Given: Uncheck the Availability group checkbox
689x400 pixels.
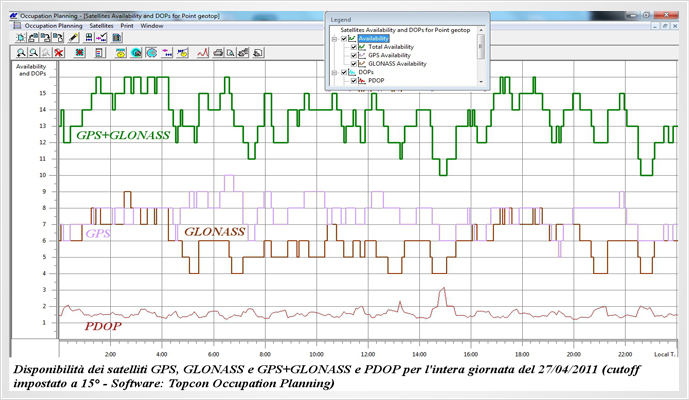Looking at the screenshot, I should (344, 39).
